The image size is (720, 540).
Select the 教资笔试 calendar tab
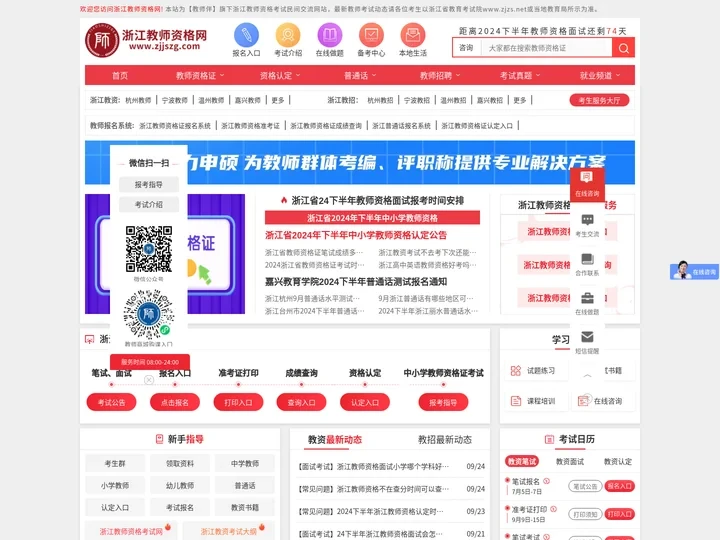click(x=522, y=461)
